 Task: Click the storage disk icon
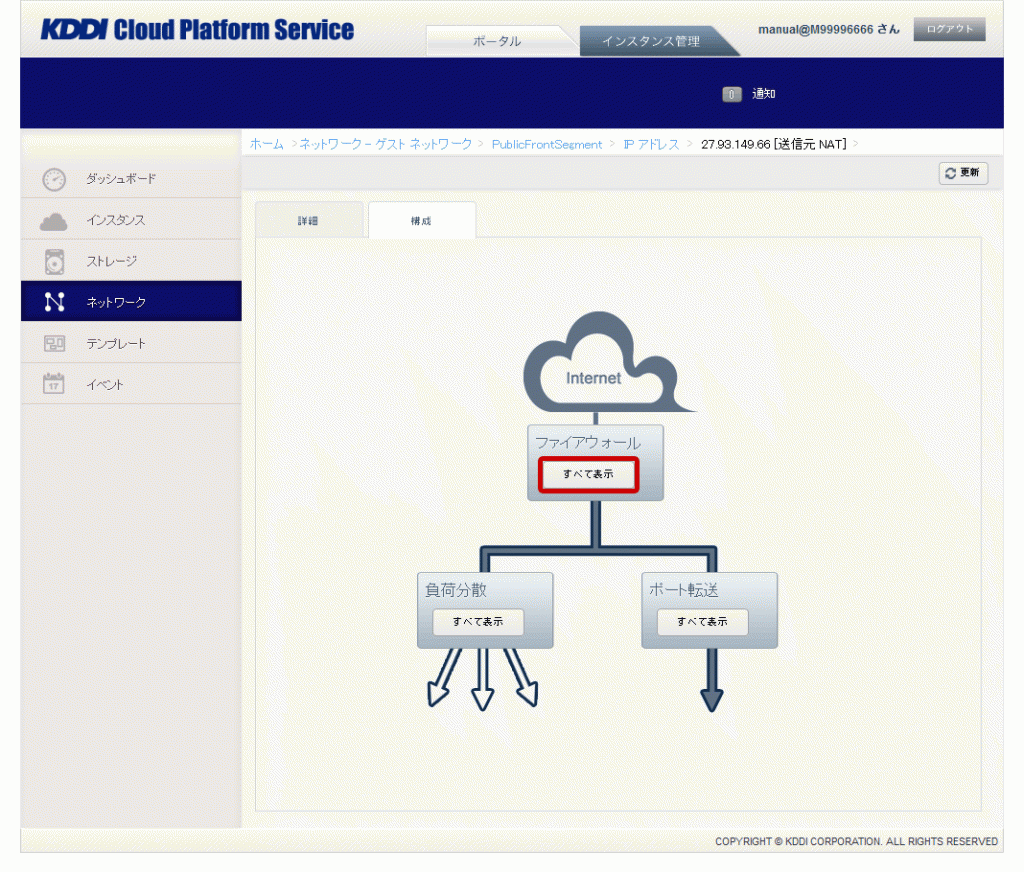[x=54, y=261]
